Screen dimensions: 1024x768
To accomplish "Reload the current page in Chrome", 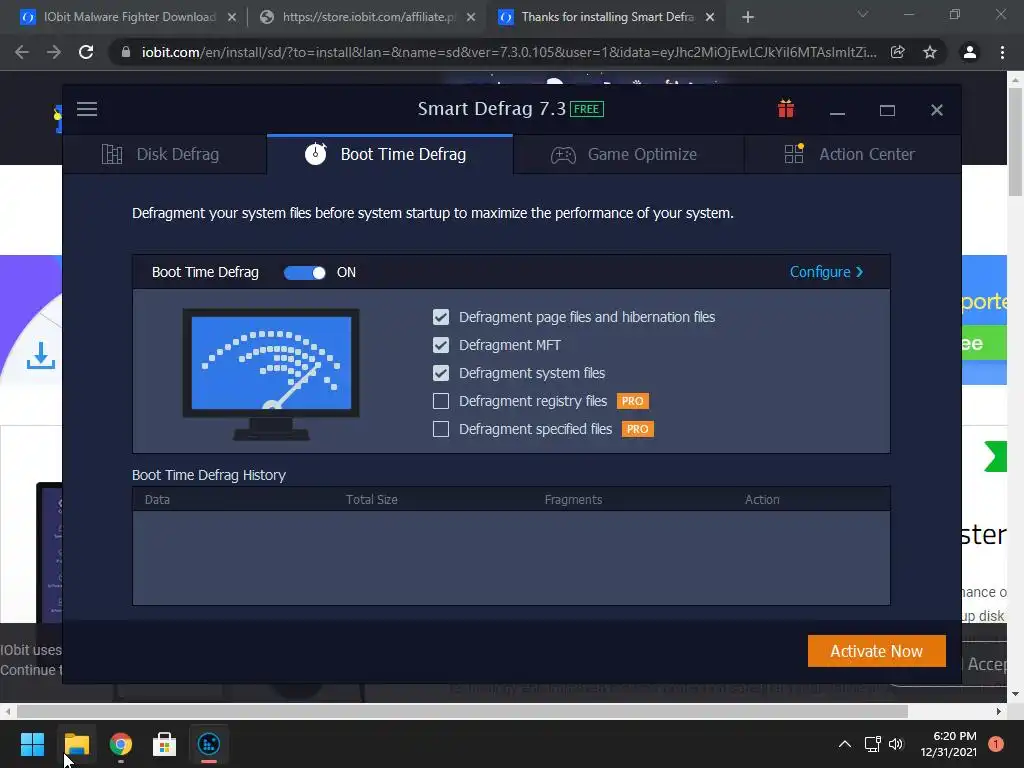I will click(86, 52).
